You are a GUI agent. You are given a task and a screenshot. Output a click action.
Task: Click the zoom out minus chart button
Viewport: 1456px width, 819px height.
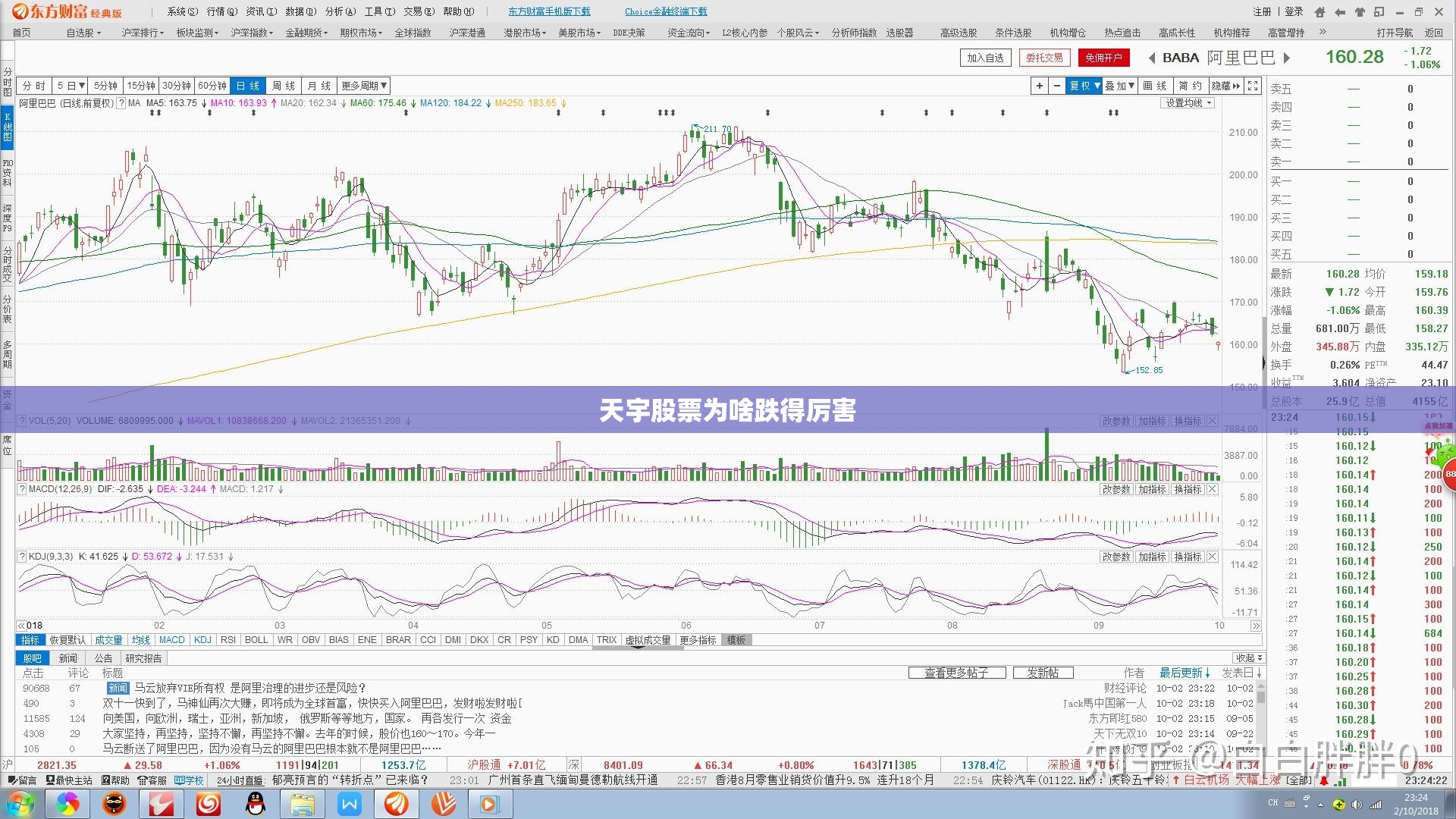pos(1057,86)
